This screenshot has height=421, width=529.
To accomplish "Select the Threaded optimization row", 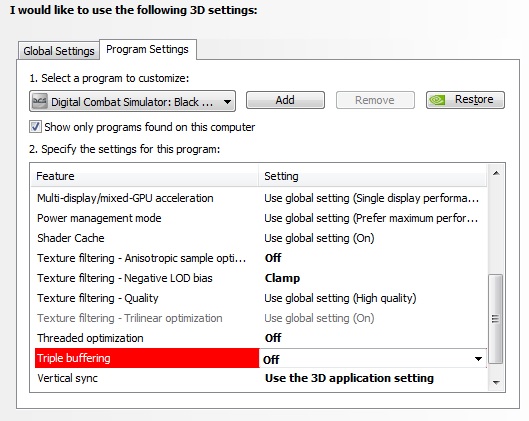I will [260, 338].
